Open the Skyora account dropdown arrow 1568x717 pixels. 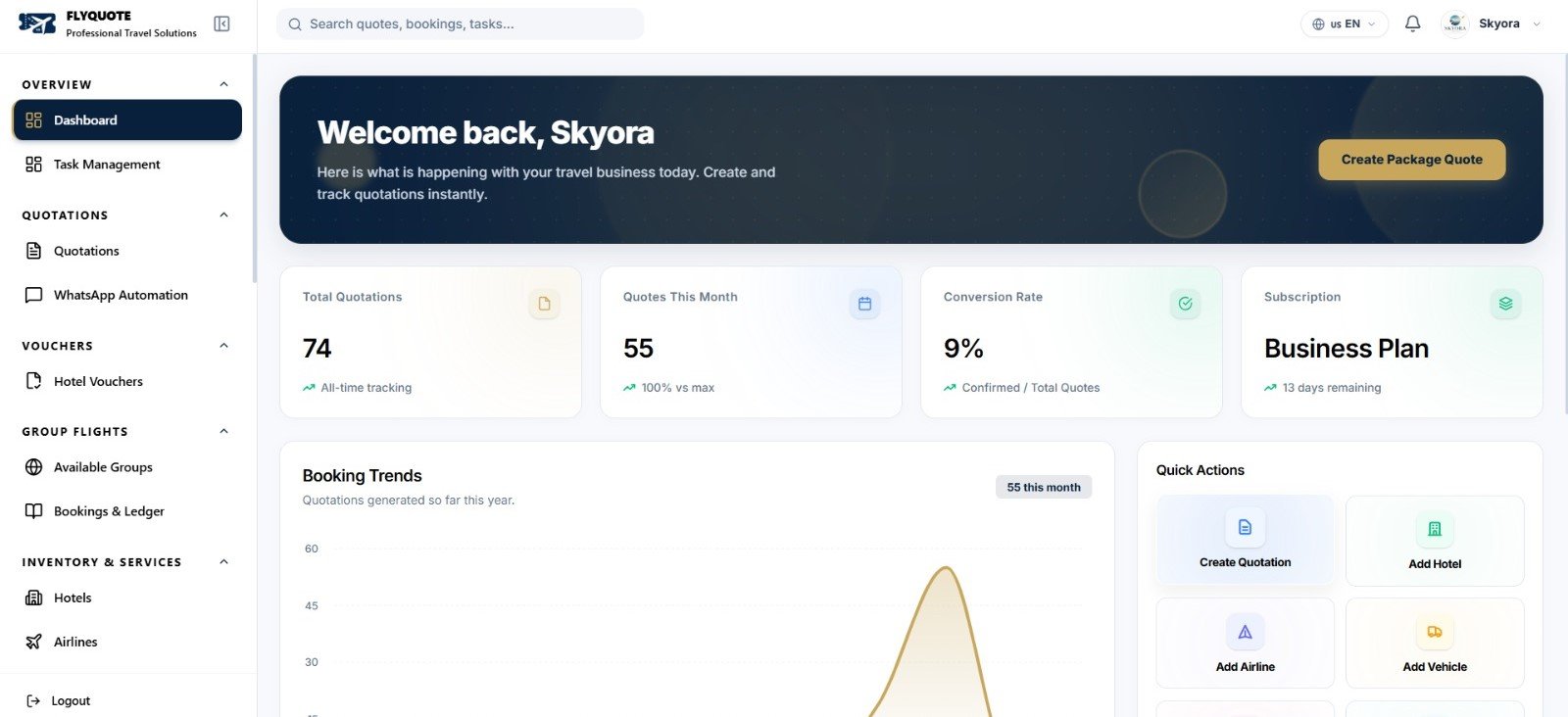pos(1536,24)
